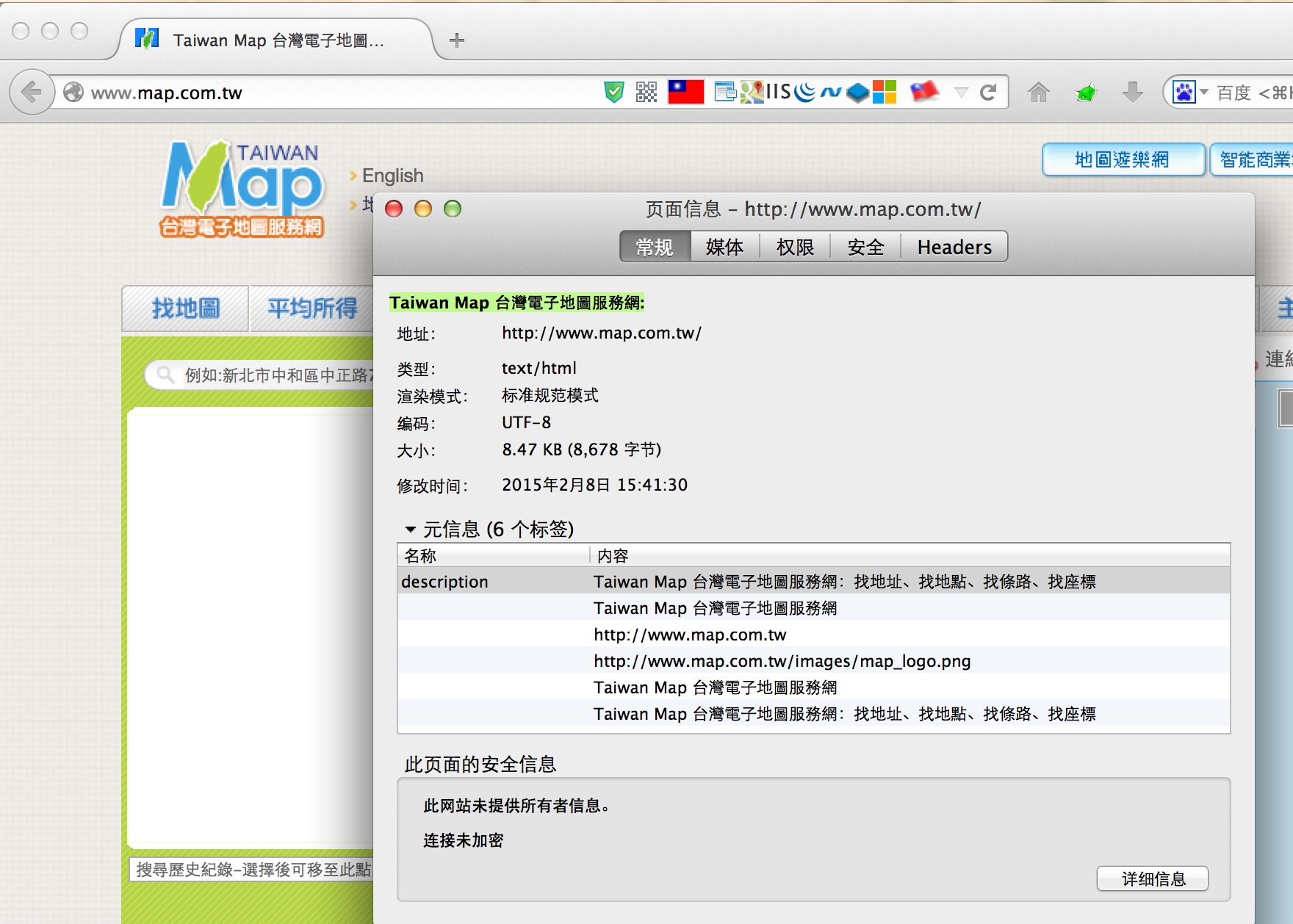1293x924 pixels.
Task: Click the IIS server icon
Action: [778, 92]
